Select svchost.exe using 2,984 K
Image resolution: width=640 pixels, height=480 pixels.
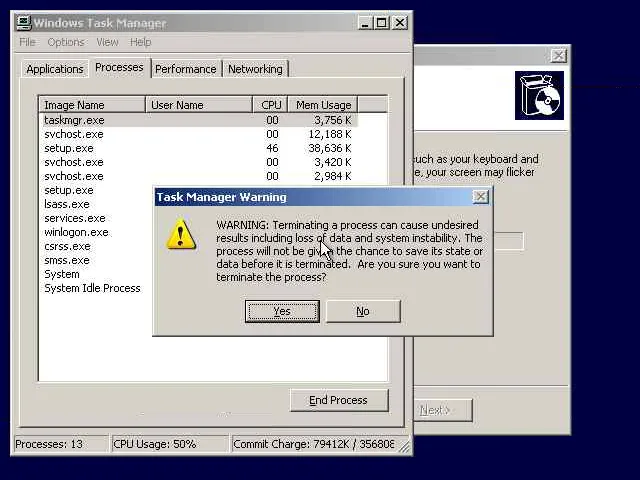click(199, 176)
